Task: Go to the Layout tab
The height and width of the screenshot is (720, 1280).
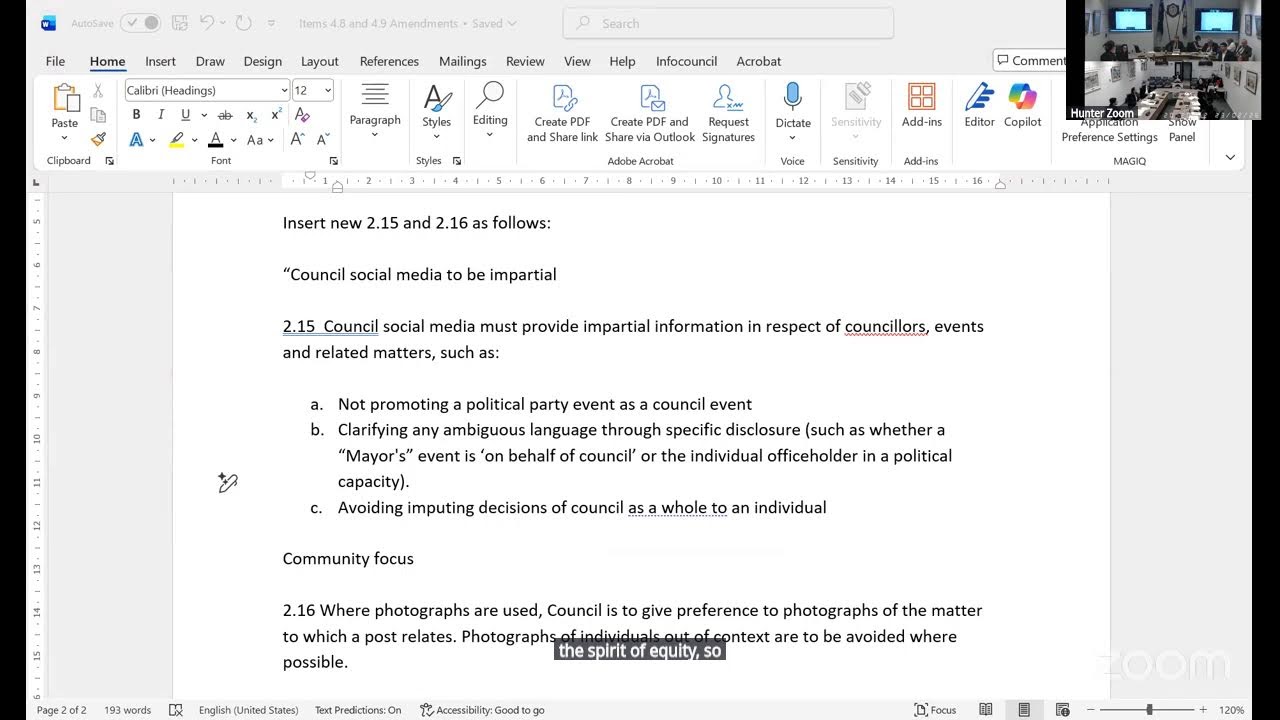Action: pos(320,61)
